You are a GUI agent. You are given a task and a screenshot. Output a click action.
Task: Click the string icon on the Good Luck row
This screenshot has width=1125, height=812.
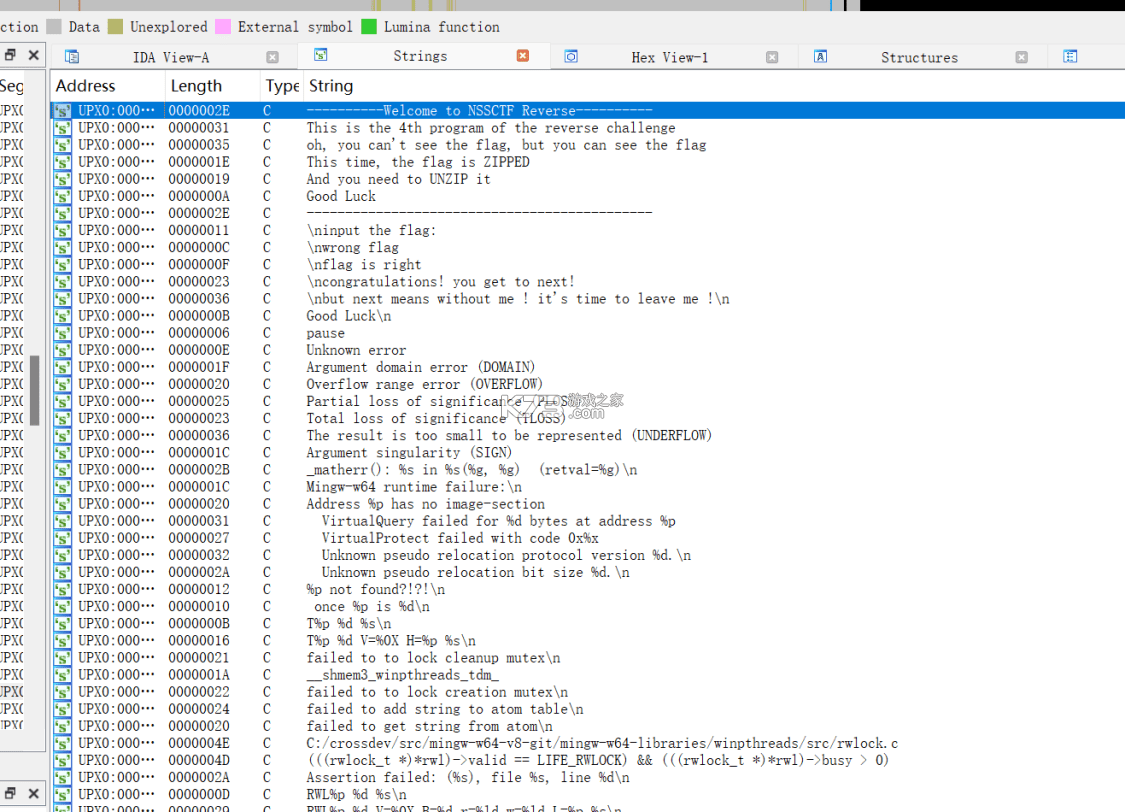coord(62,197)
